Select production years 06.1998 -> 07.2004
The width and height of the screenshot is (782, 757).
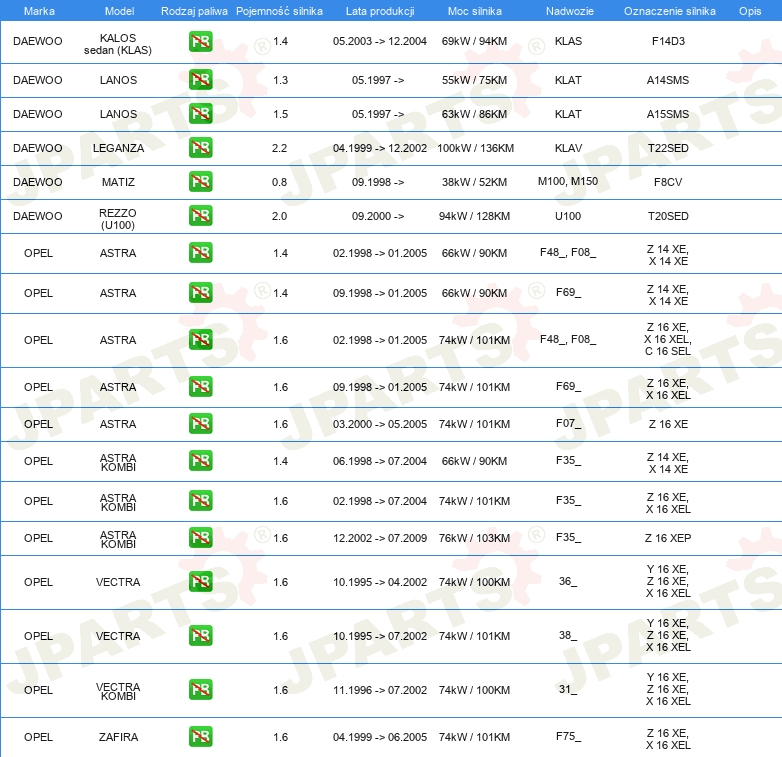click(380, 461)
